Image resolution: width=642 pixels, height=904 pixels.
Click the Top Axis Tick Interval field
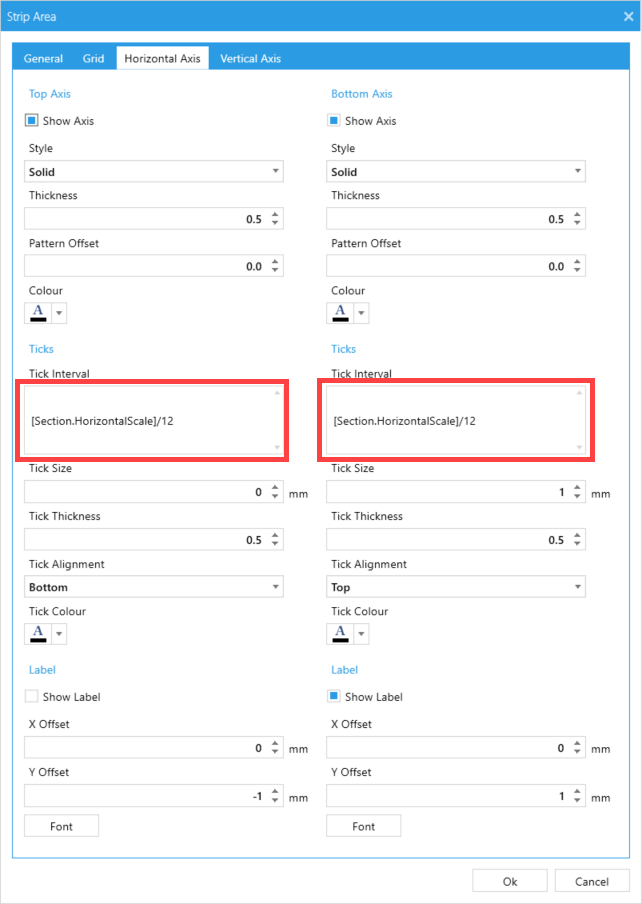point(154,421)
